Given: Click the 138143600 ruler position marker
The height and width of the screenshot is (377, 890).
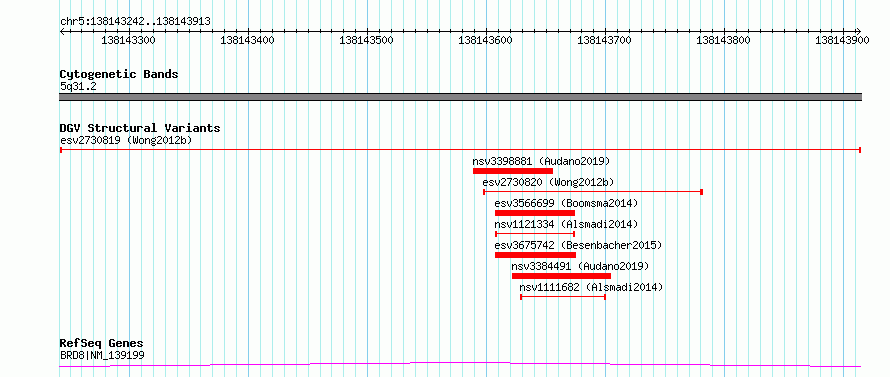Looking at the screenshot, I should [x=485, y=40].
